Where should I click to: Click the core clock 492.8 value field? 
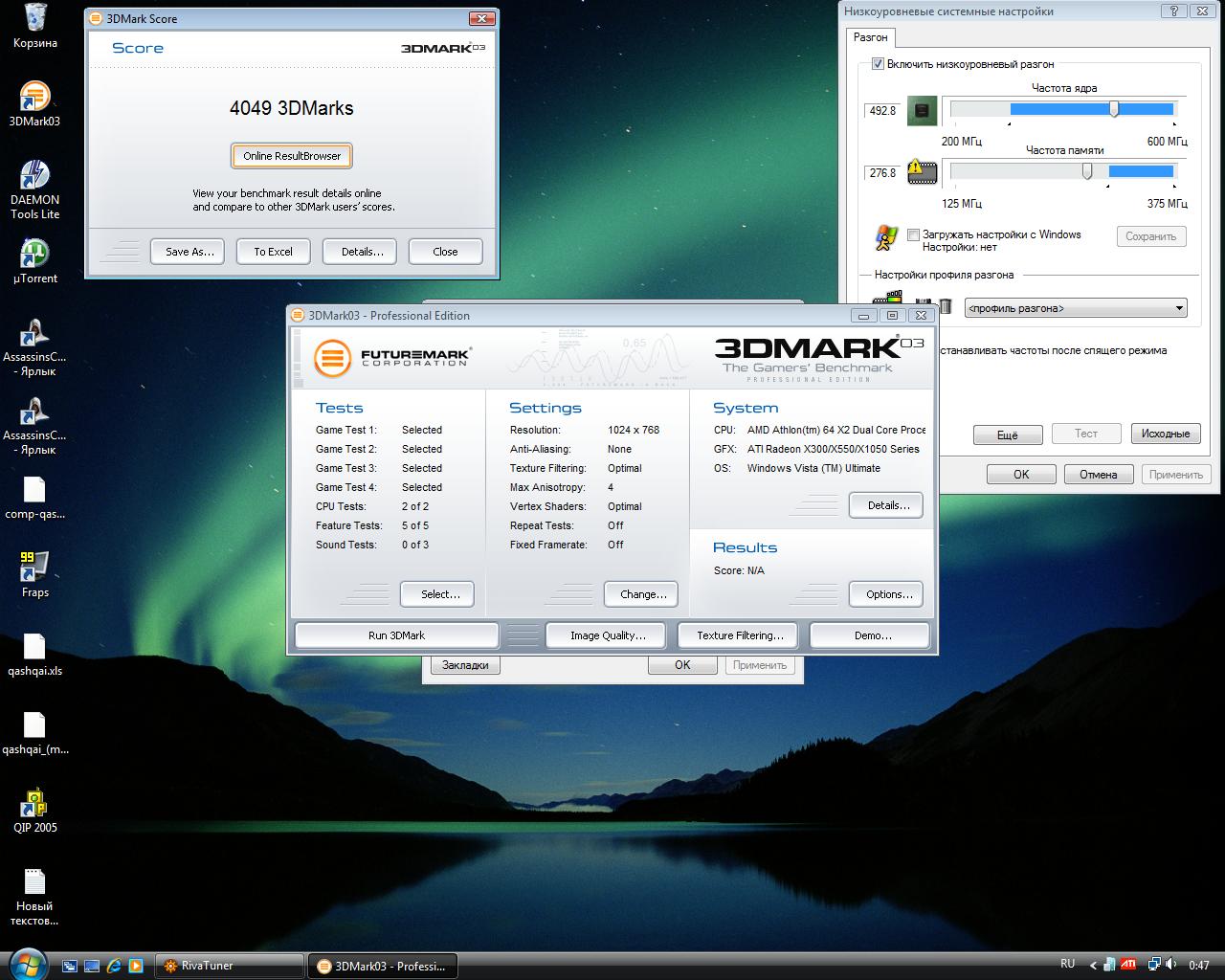tap(882, 111)
